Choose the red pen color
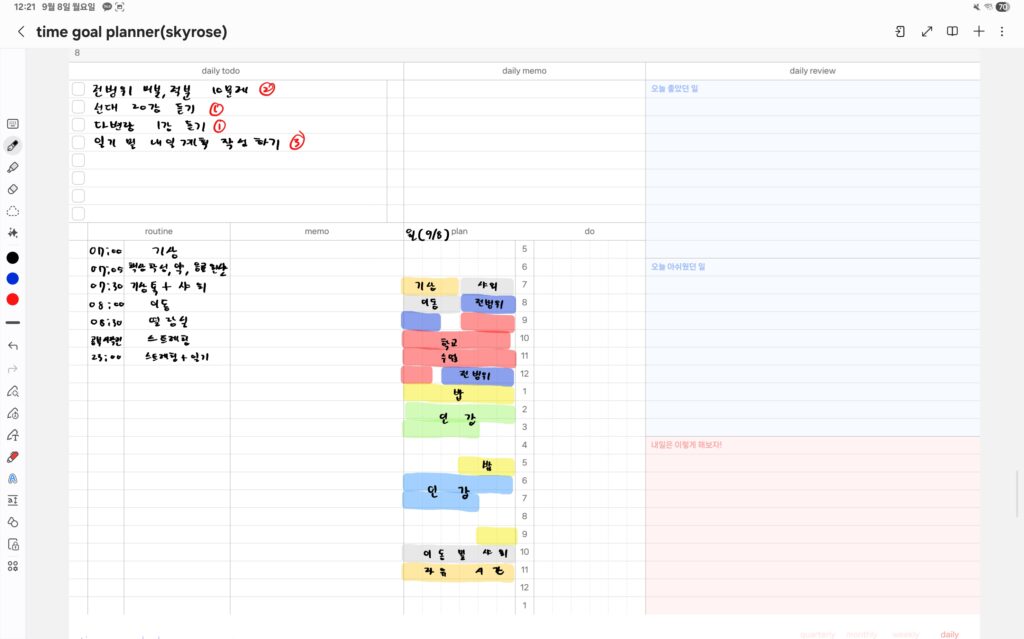Screen dimensions: 1024x639 click(x=12, y=299)
